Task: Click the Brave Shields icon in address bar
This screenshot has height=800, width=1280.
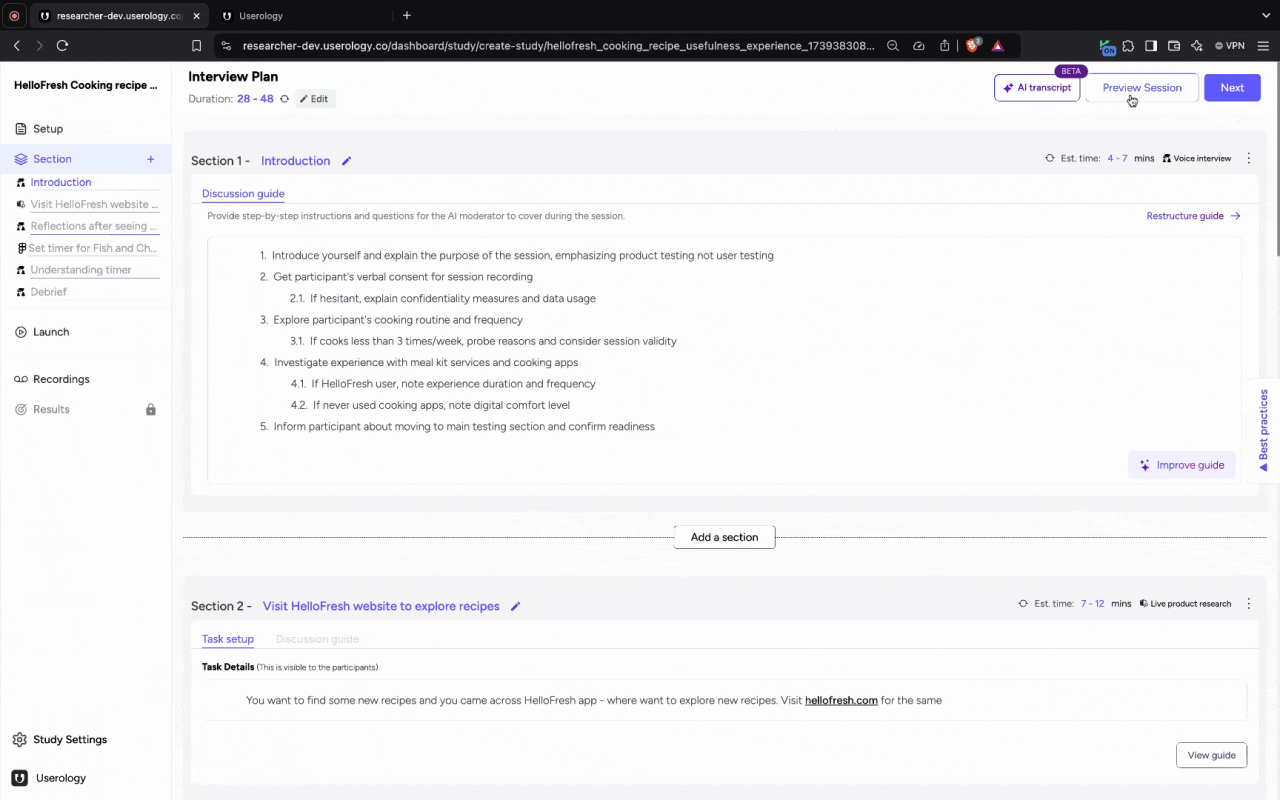Action: point(972,45)
